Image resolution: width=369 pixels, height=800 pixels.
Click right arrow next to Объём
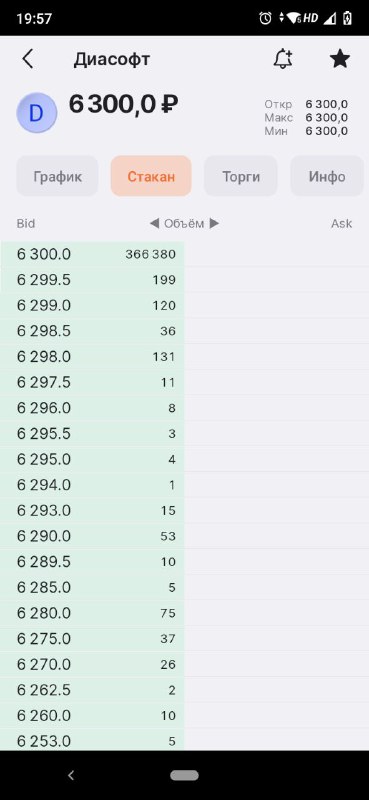point(214,223)
